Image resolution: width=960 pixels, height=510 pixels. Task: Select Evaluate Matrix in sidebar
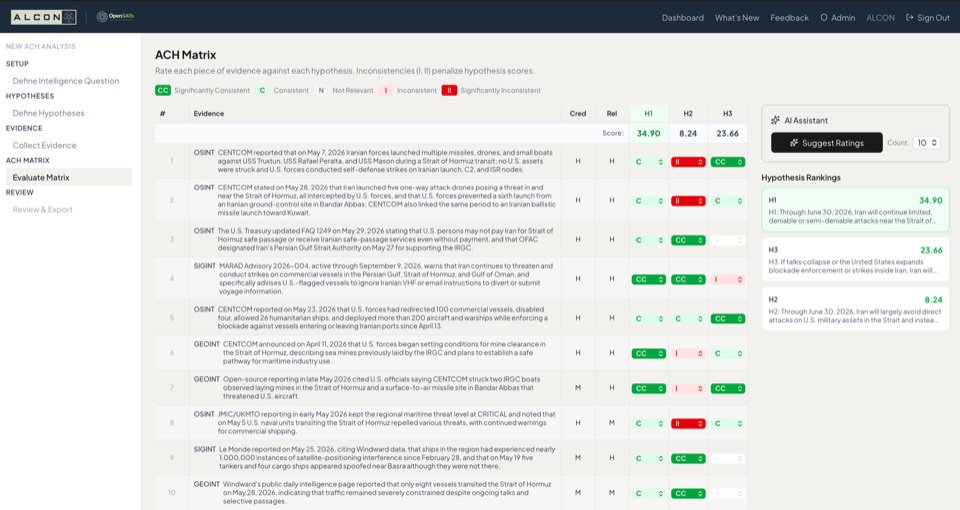coord(69,178)
